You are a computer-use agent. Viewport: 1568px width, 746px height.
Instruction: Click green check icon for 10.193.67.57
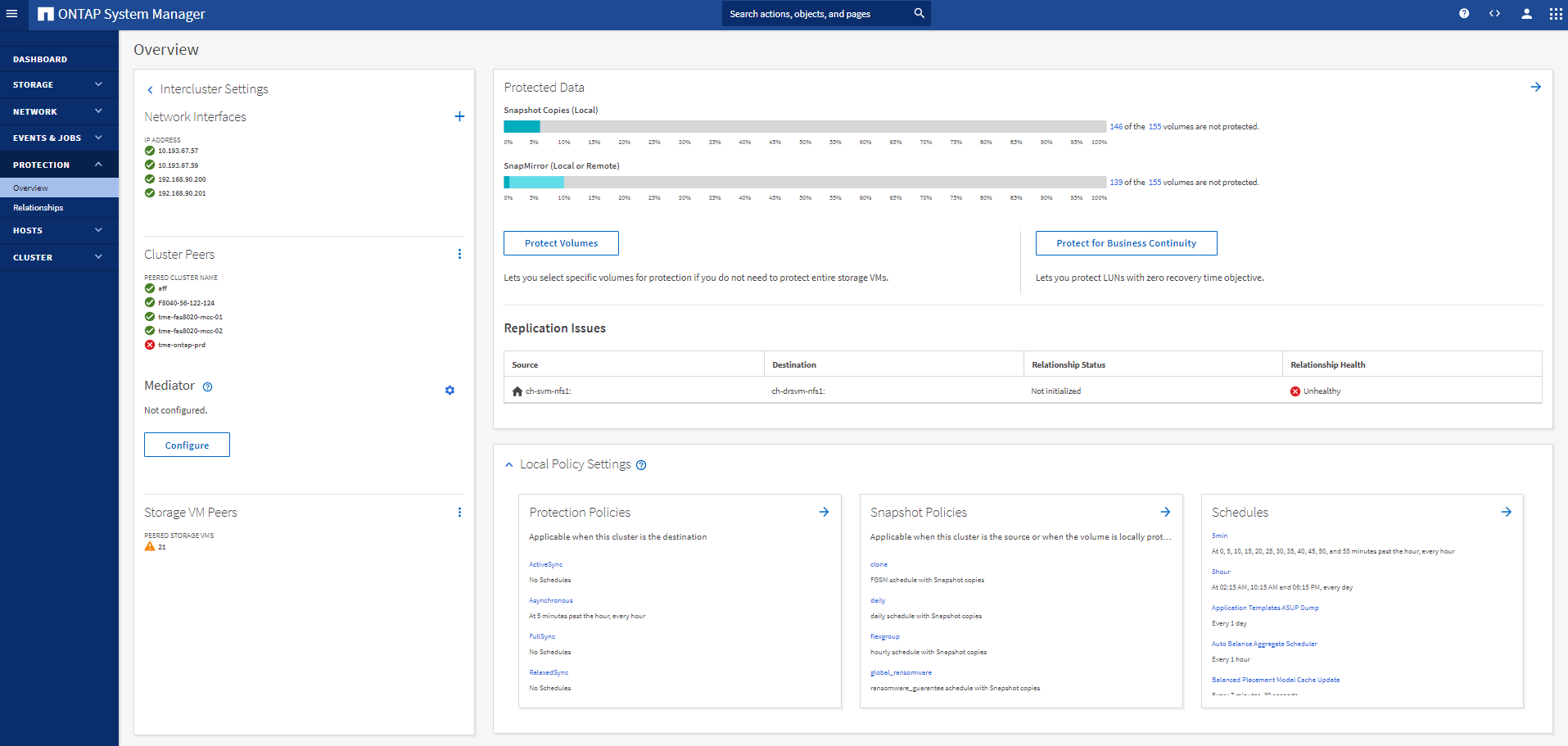click(150, 151)
